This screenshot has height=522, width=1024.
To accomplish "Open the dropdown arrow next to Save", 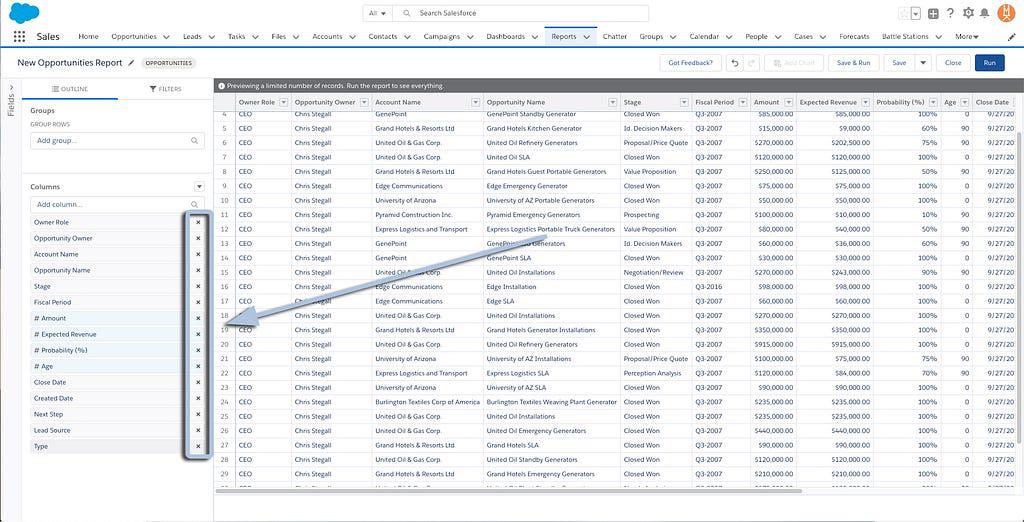I will tap(923, 63).
